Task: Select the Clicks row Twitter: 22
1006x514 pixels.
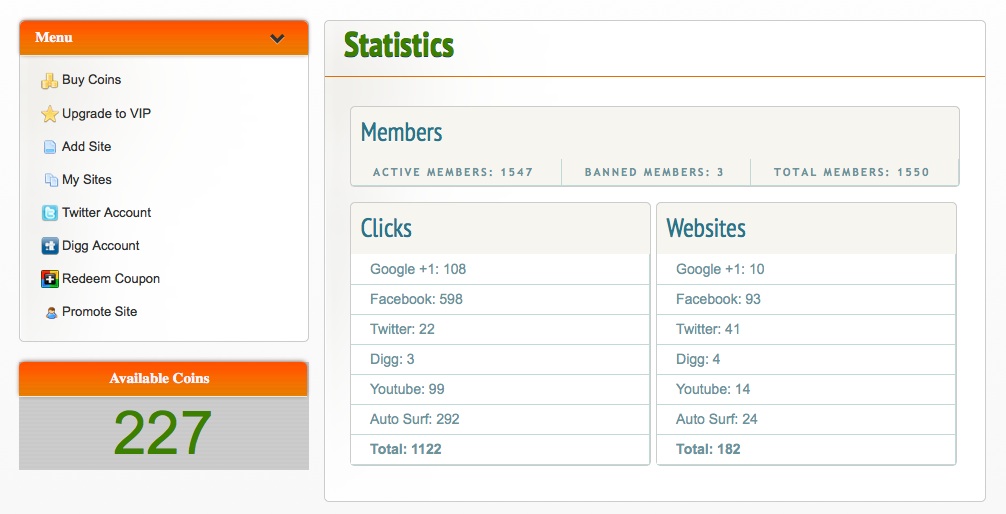Action: 500,330
